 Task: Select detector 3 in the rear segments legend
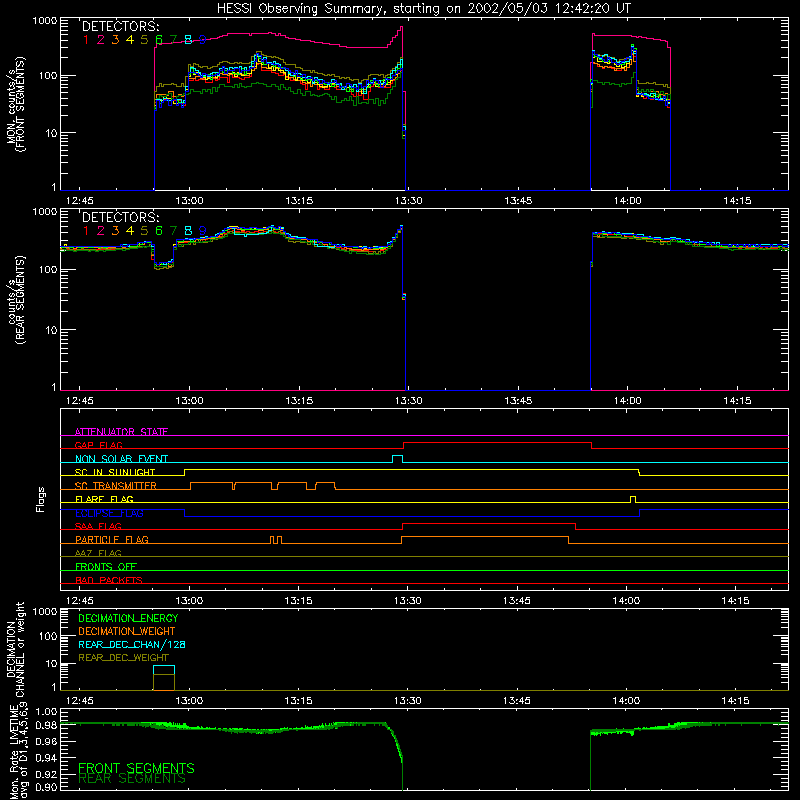point(115,231)
